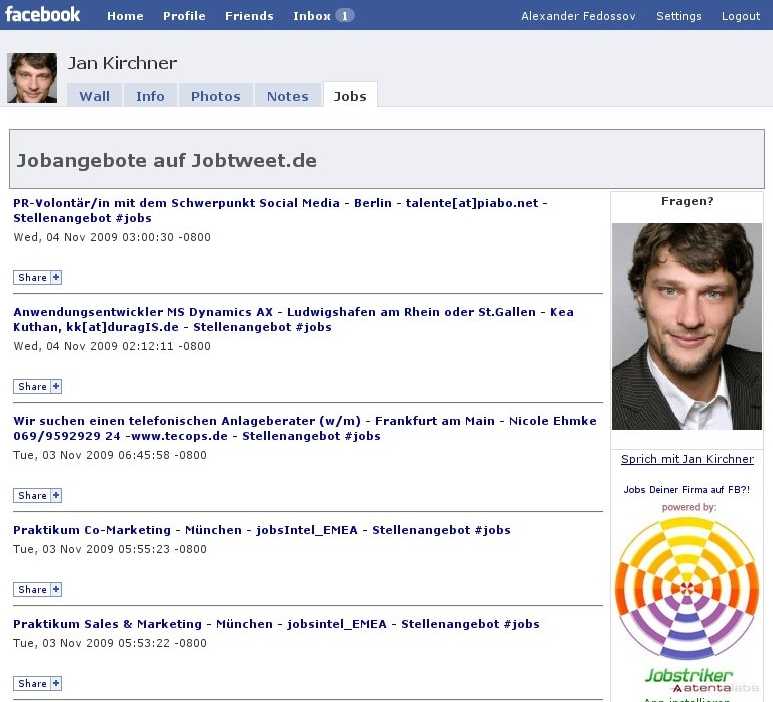
Task: Open the Praktikum Sales & Marketing München job
Action: pyautogui.click(x=276, y=624)
